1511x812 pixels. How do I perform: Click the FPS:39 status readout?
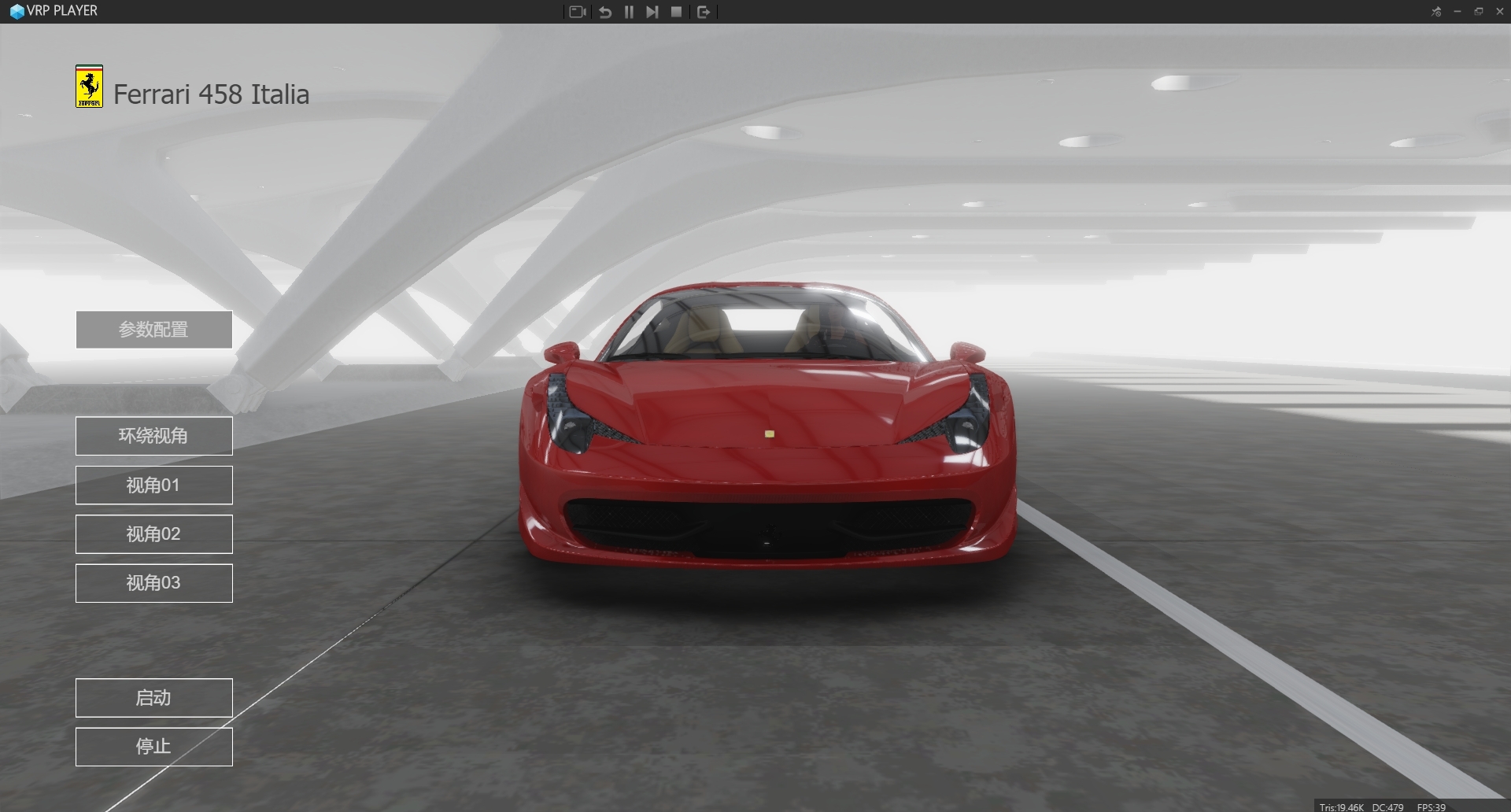coord(1431,806)
